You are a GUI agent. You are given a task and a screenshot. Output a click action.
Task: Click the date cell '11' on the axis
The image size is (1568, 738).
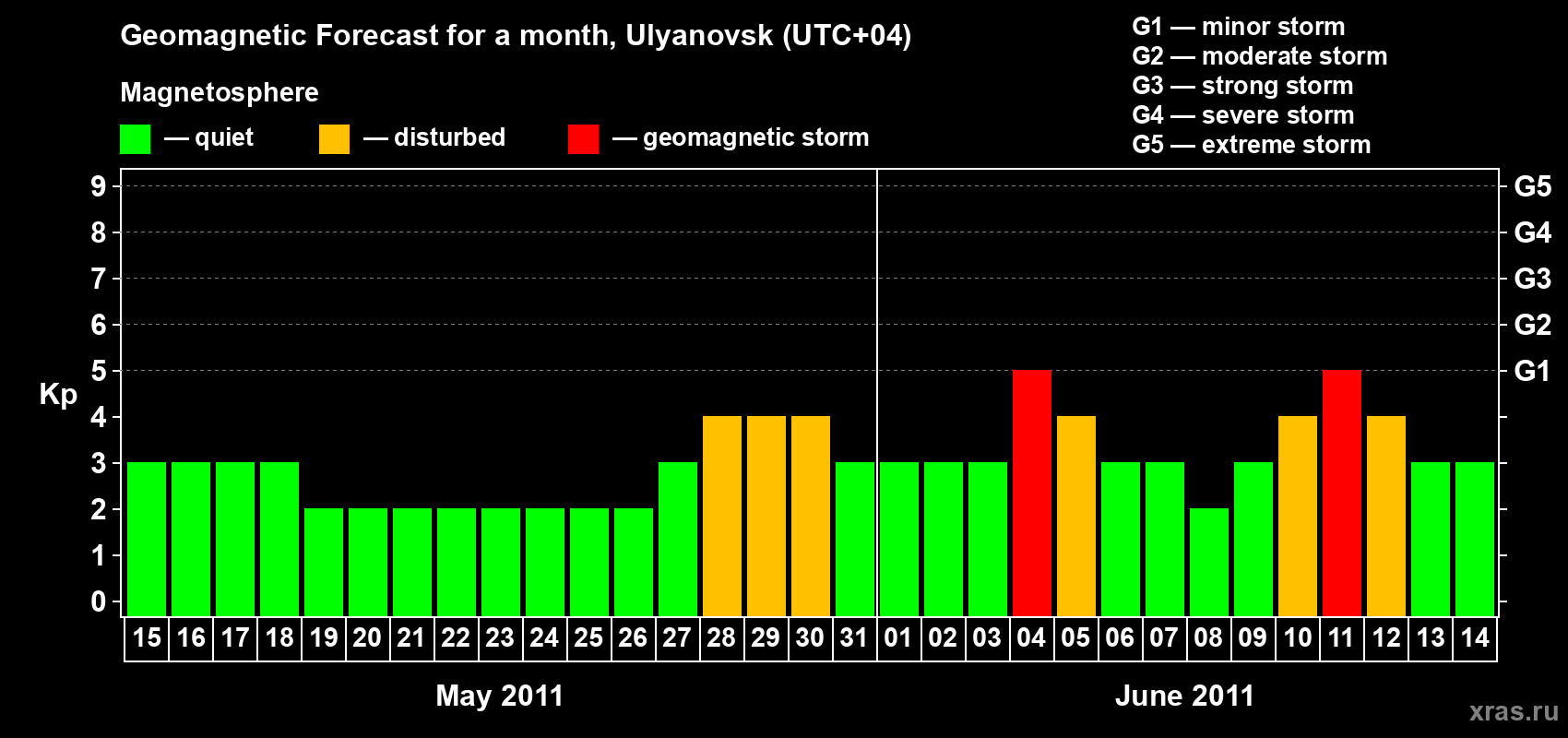coord(1342,638)
